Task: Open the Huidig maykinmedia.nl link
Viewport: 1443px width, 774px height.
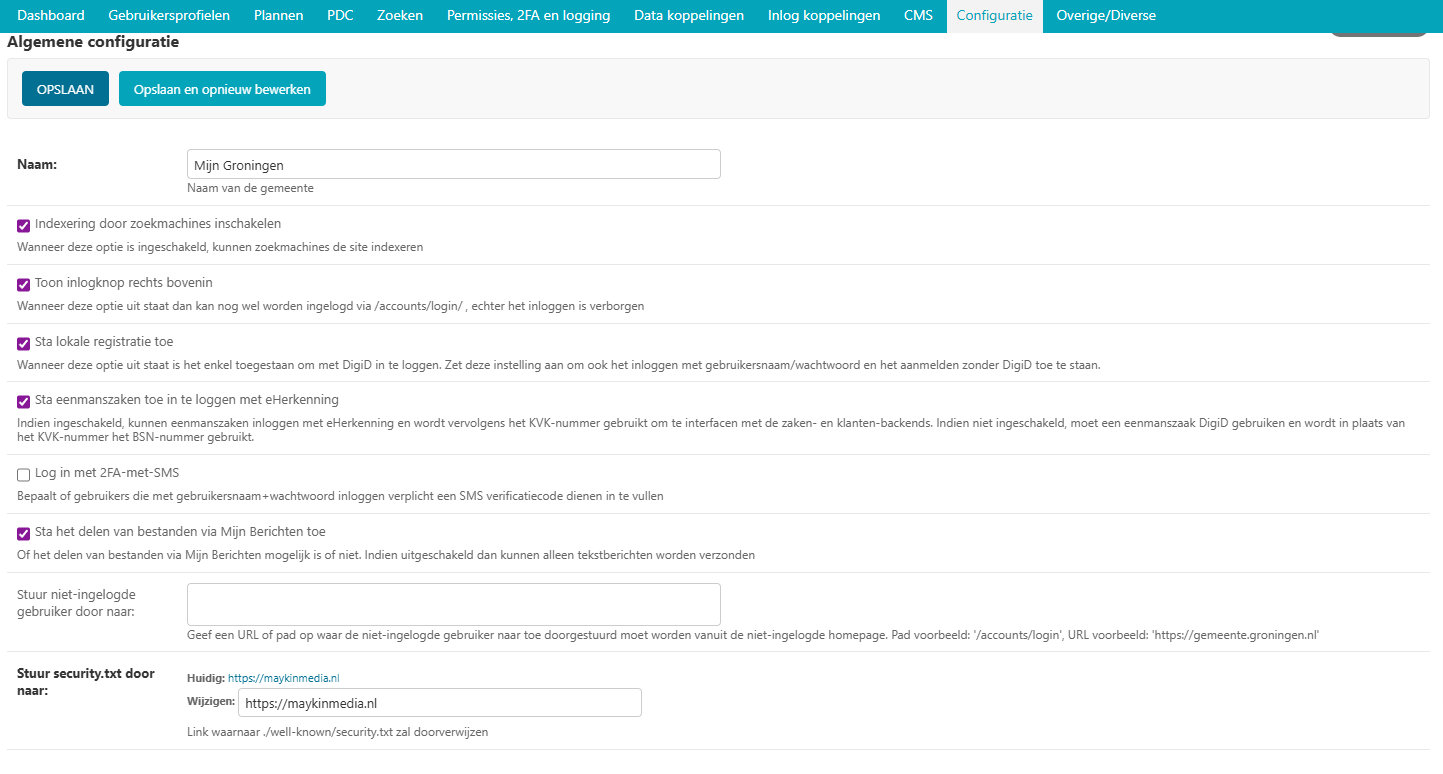Action: click(x=284, y=678)
